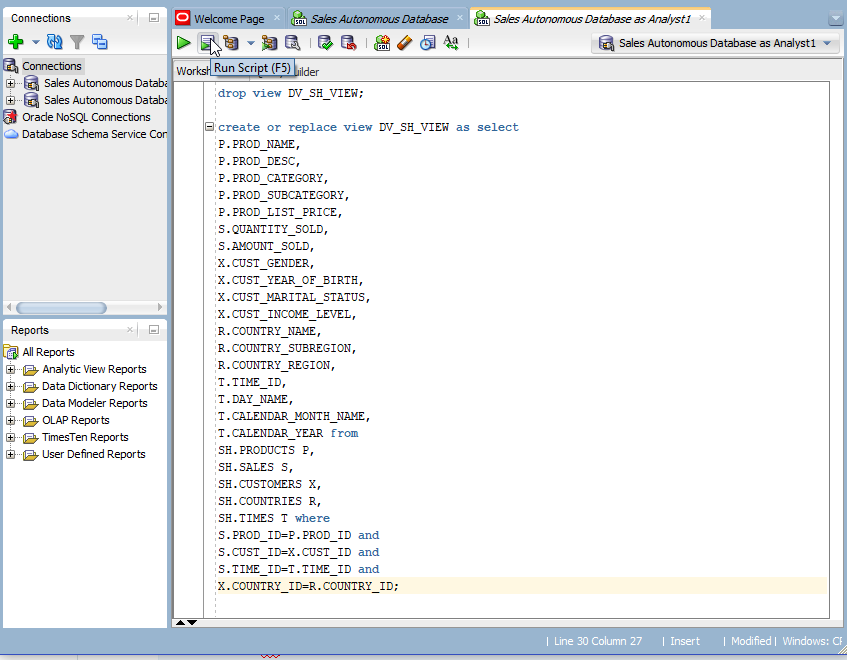
Task: Click the line S.QUANTITY_SOLD,
Action: (273, 229)
